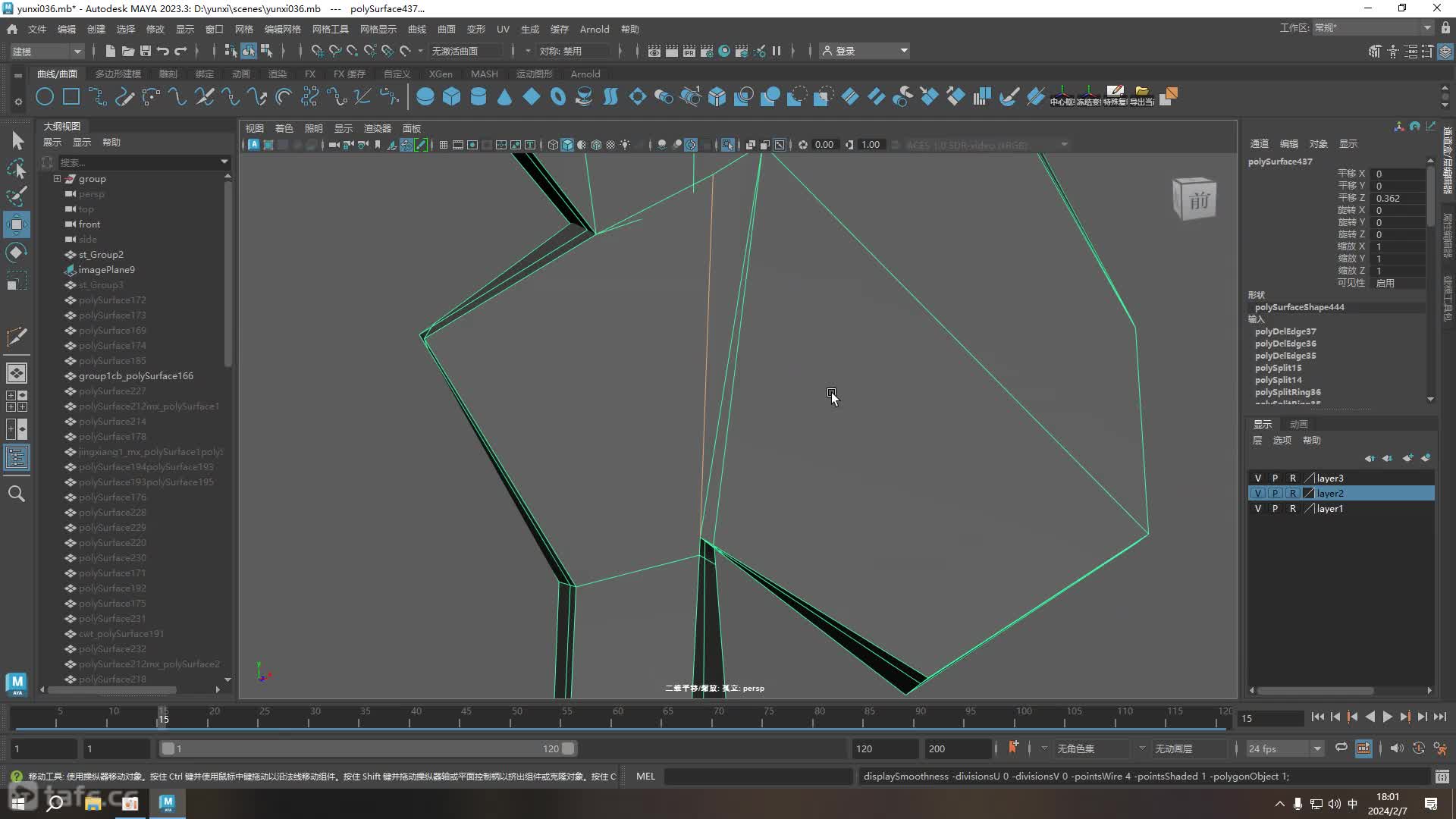The image size is (1456, 819).
Task: Click the range slider bar handle
Action: coord(368,748)
